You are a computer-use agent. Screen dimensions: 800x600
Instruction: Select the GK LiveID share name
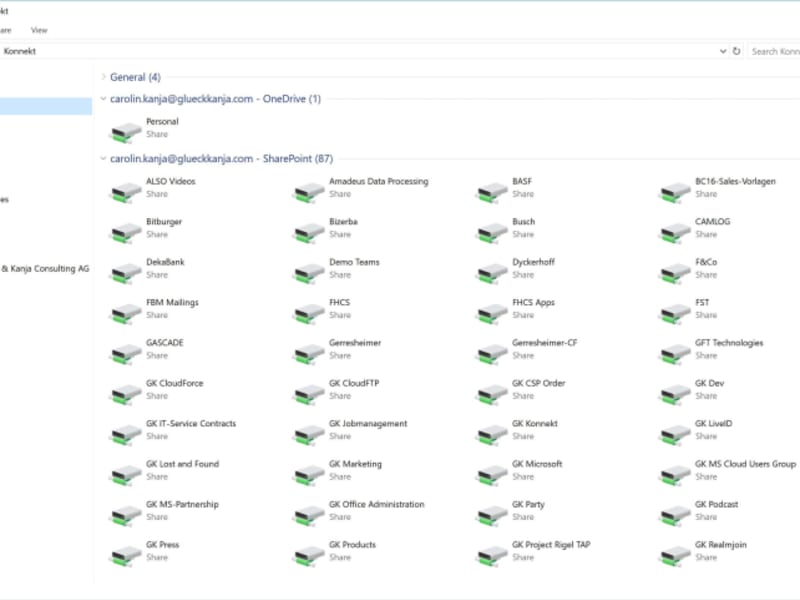(713, 423)
